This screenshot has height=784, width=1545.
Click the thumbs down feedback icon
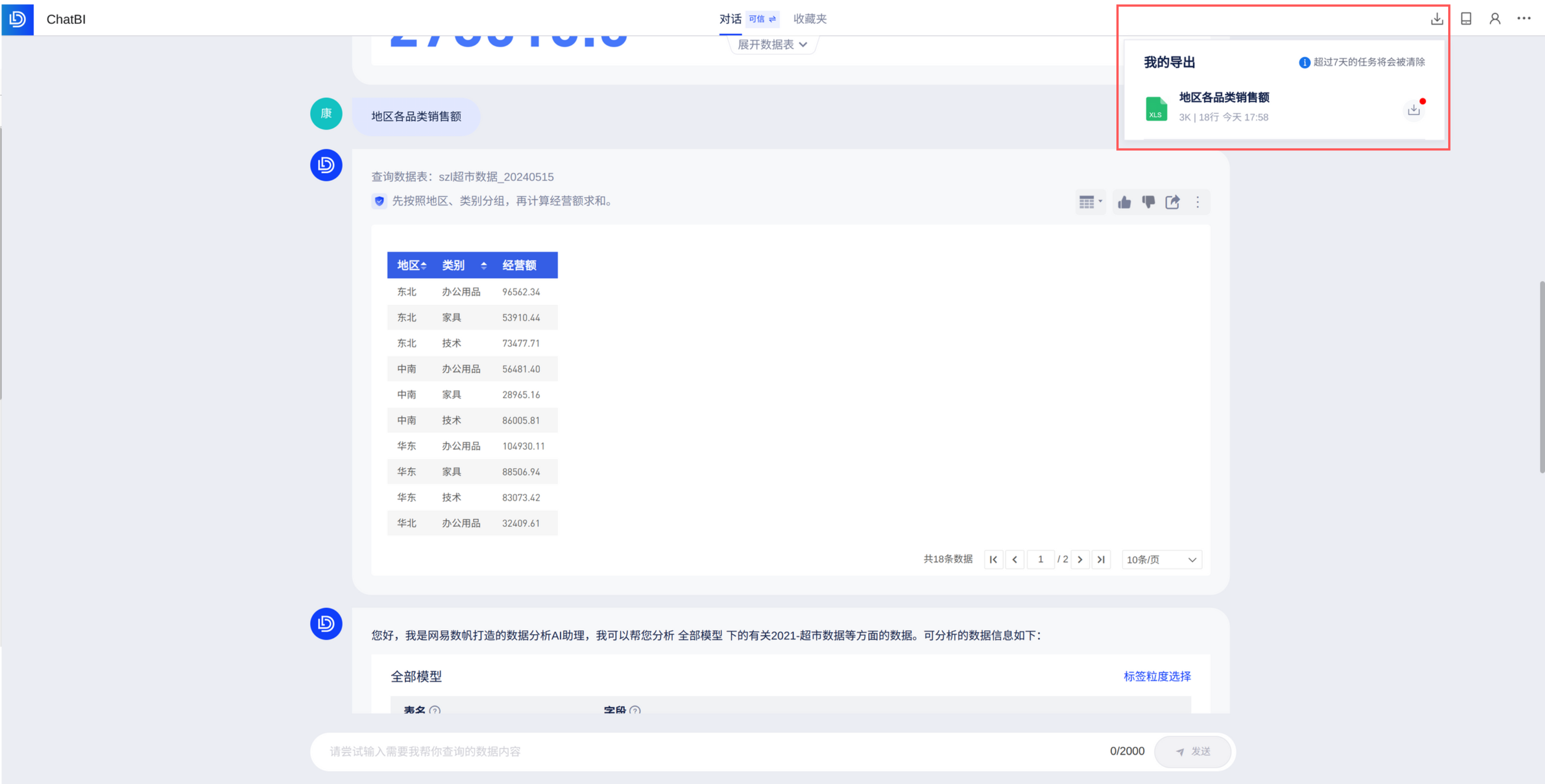(x=1148, y=202)
